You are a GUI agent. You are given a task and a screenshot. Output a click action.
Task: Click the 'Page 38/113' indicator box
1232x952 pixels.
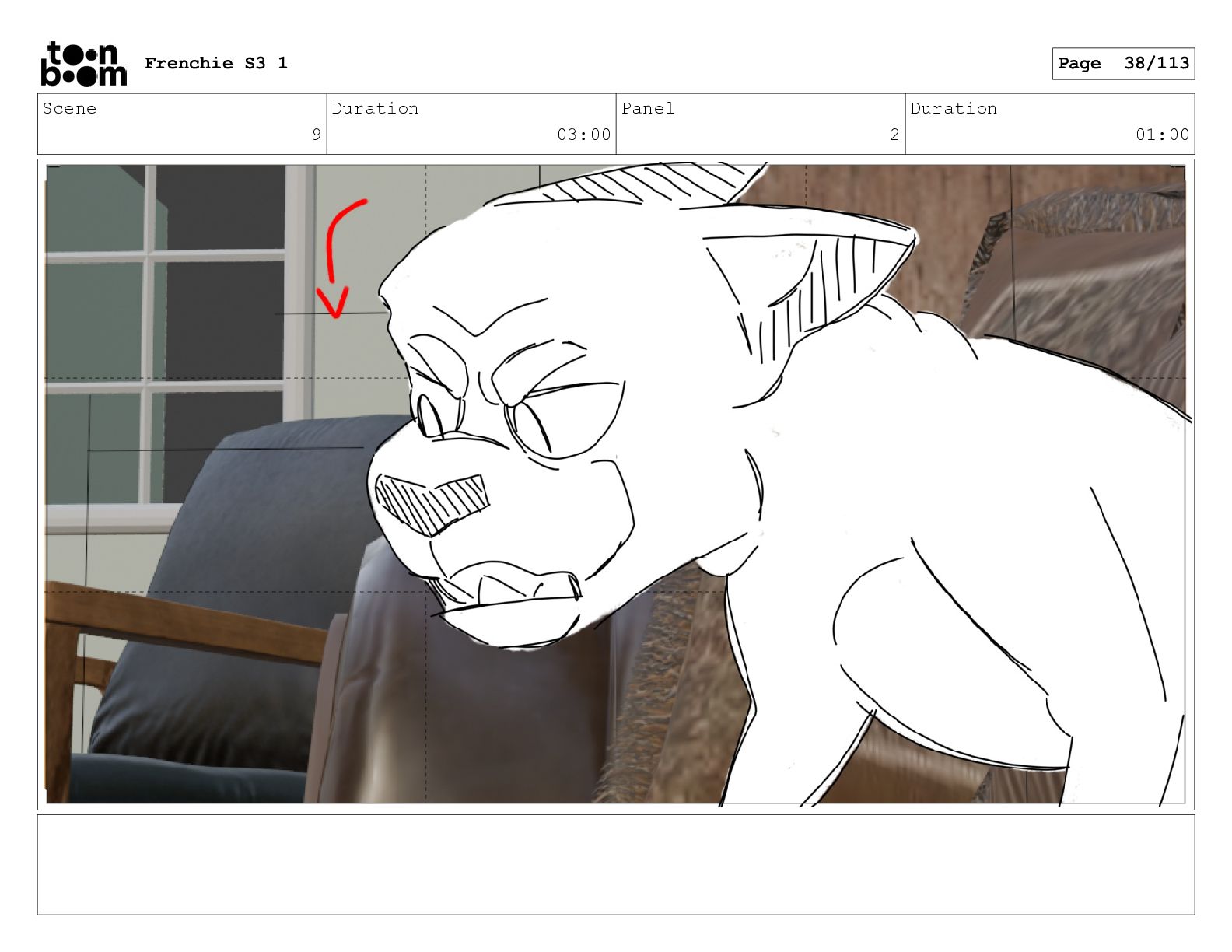tap(1123, 63)
